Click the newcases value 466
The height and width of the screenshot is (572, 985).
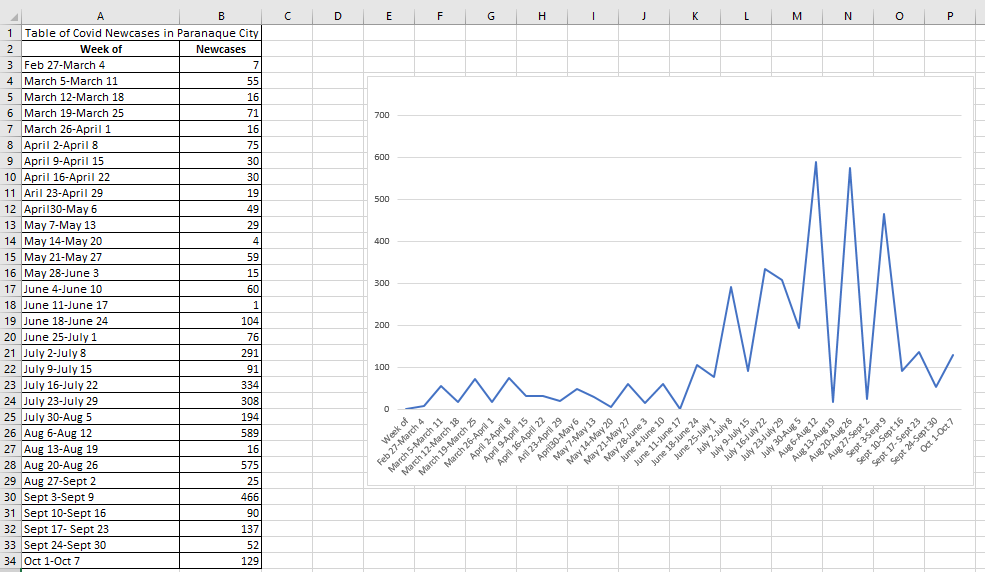pyautogui.click(x=220, y=497)
